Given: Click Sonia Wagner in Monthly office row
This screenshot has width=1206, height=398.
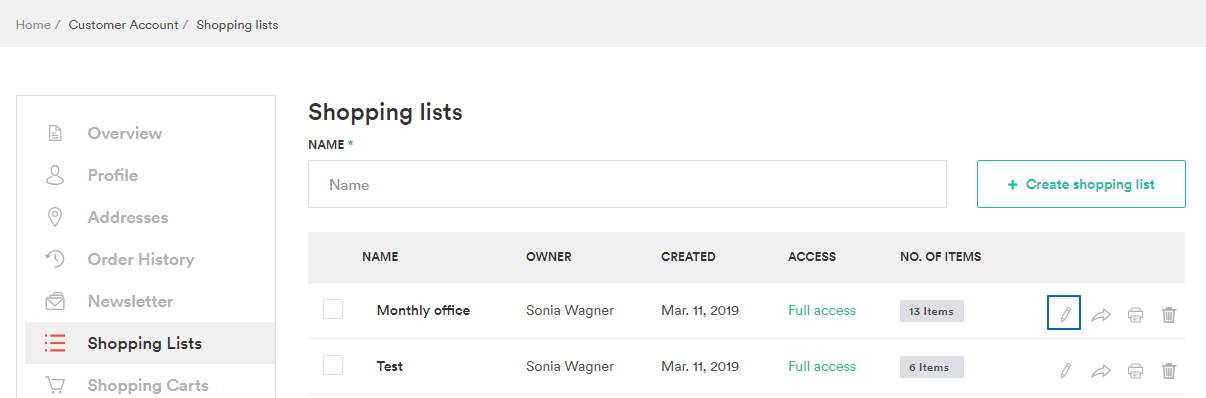Looking at the screenshot, I should [x=570, y=310].
